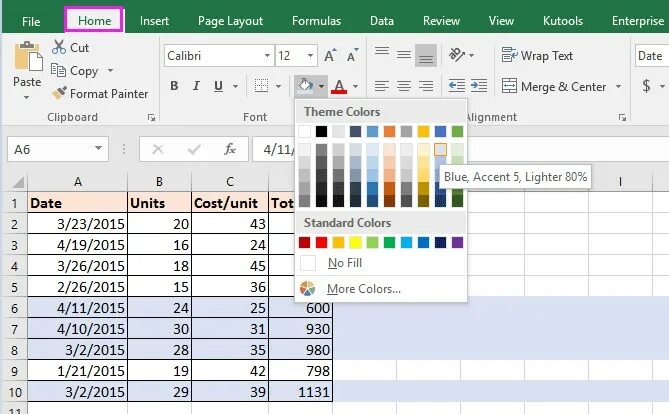Viewport: 669px width, 414px height.
Task: Toggle Underline formatting
Action: tap(218, 86)
